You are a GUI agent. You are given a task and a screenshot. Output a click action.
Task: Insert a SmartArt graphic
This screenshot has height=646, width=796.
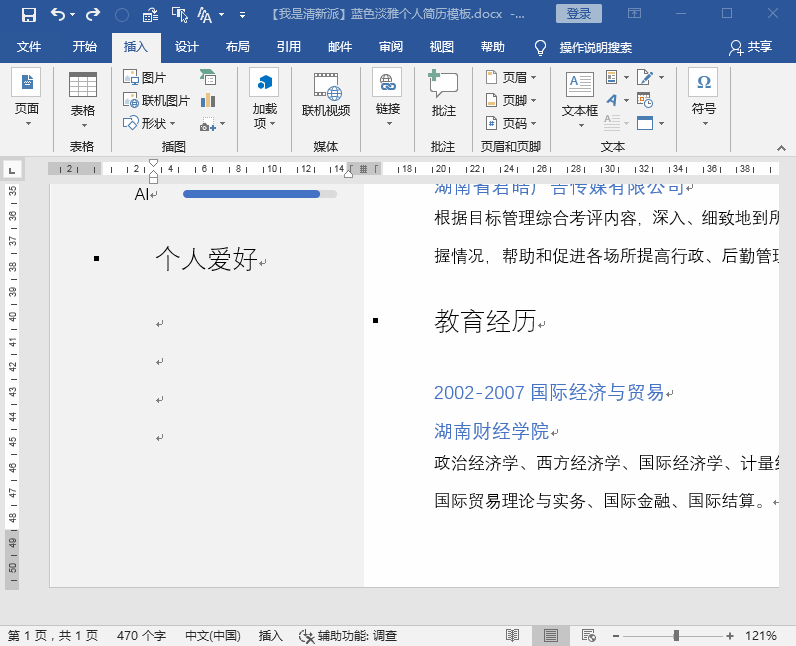[x=208, y=77]
